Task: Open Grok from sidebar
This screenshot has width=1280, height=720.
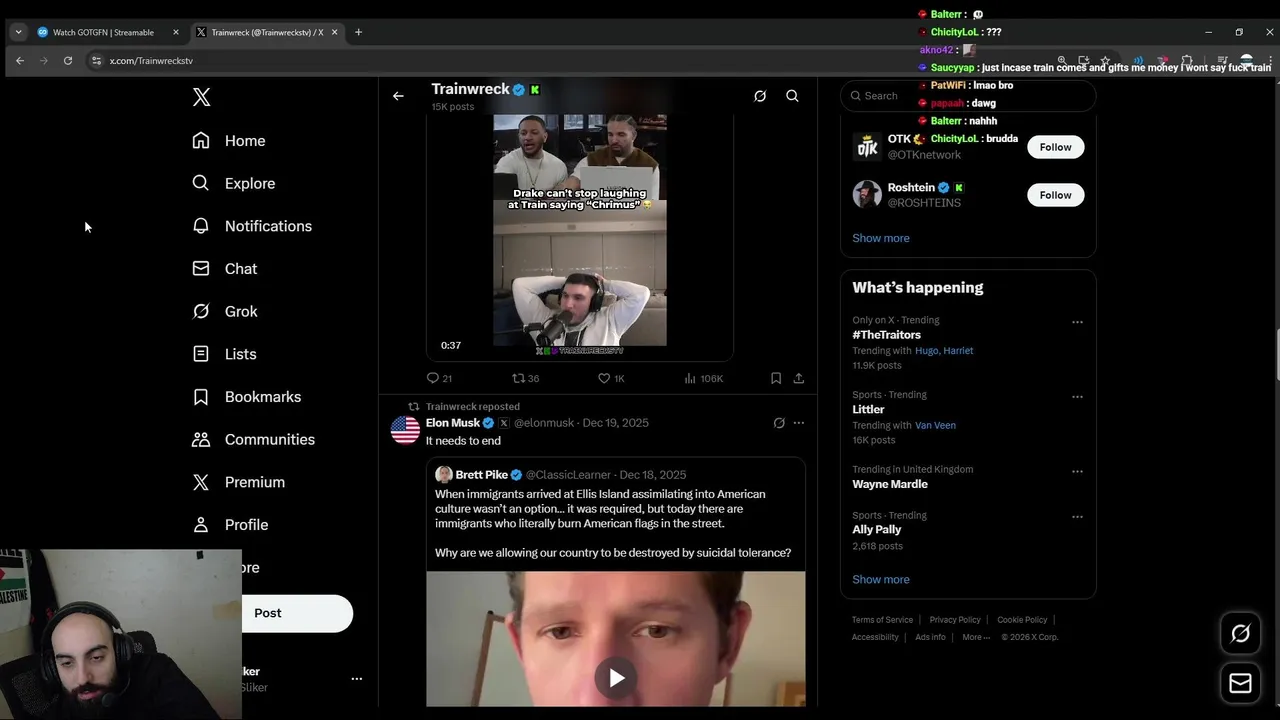Action: 225,311
